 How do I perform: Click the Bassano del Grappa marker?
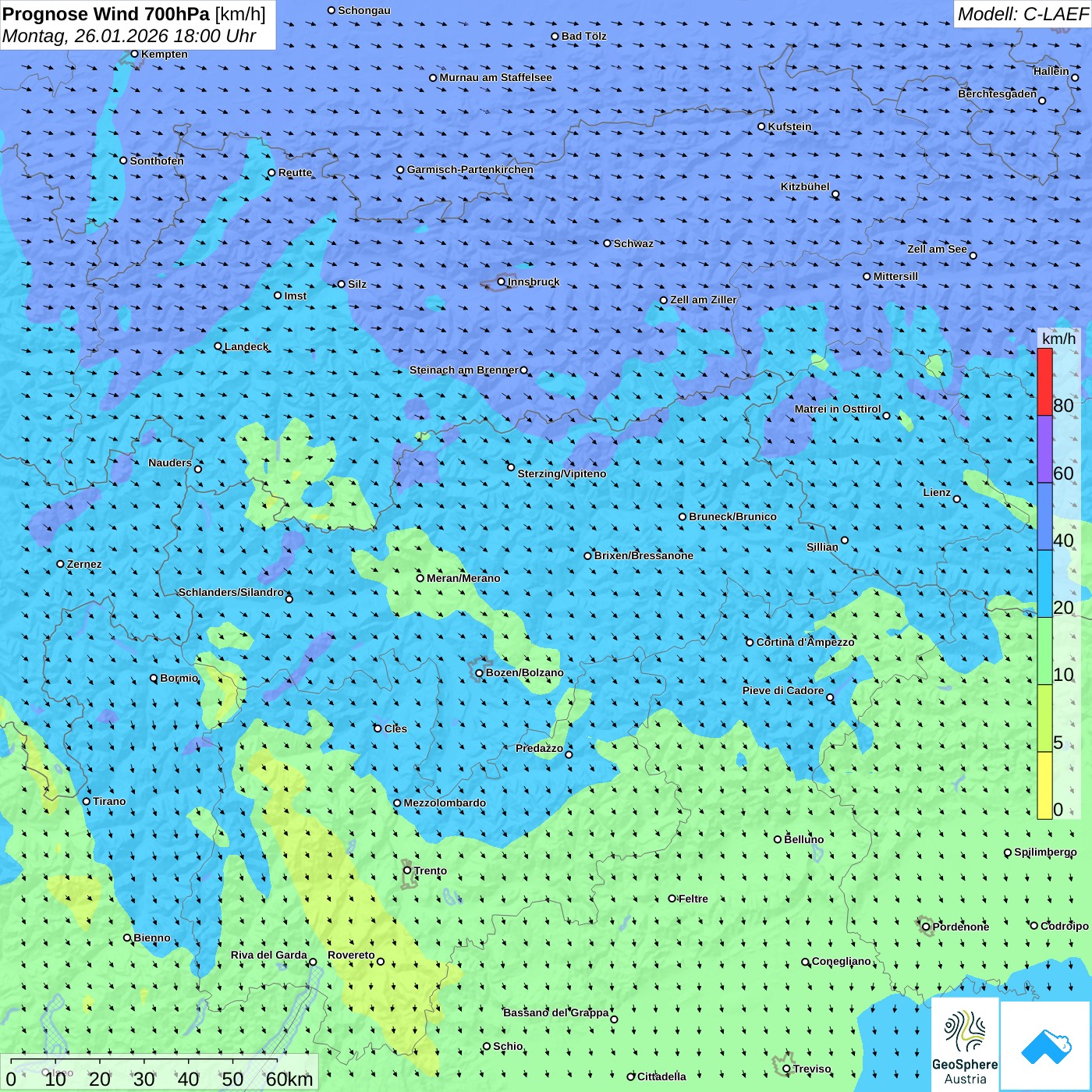614,1019
